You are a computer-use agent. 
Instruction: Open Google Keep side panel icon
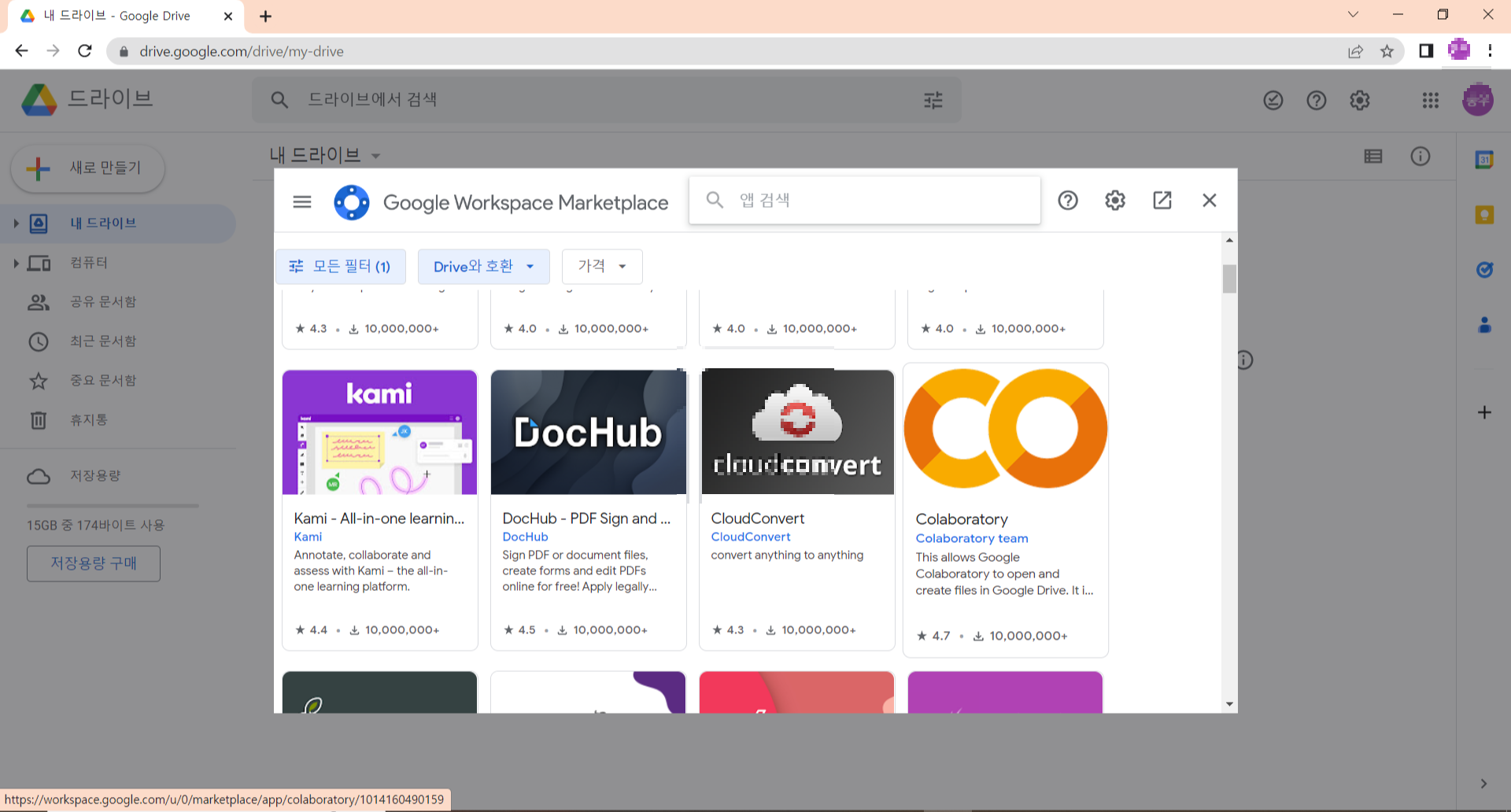pos(1484,215)
